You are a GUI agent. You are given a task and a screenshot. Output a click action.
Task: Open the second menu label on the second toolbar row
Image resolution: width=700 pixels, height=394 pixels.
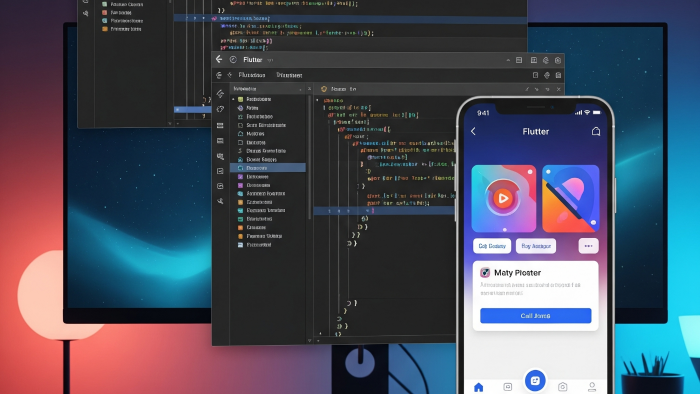(x=289, y=75)
